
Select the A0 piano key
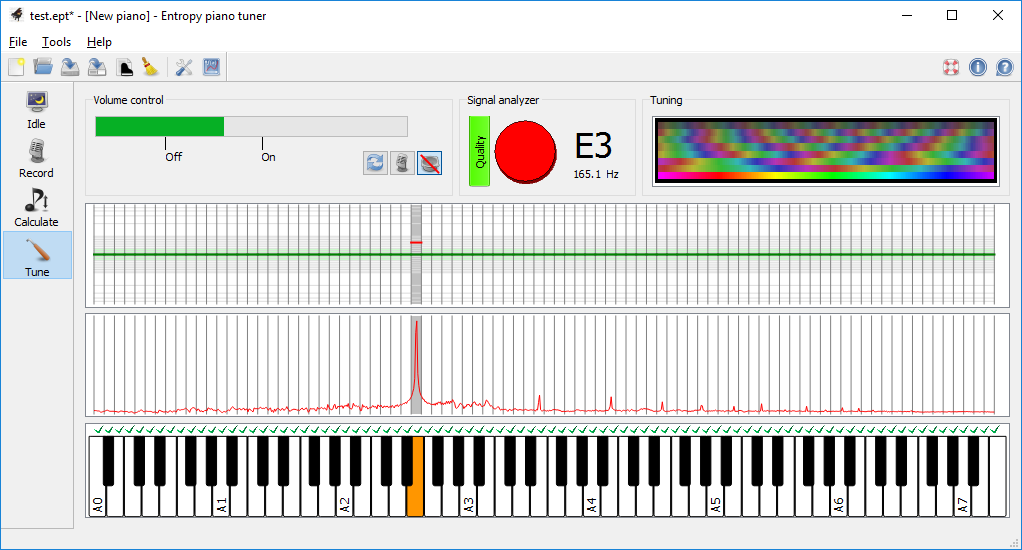98,502
